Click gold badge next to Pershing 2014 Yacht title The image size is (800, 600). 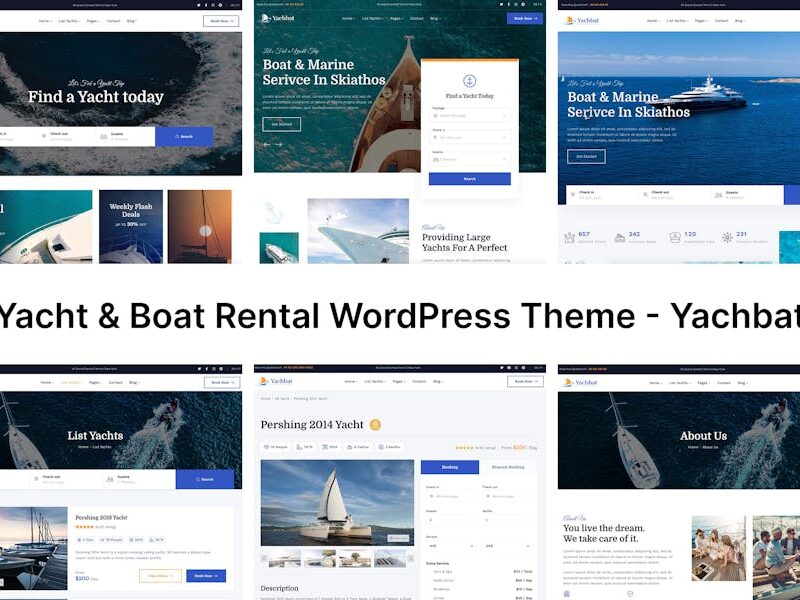click(375, 424)
